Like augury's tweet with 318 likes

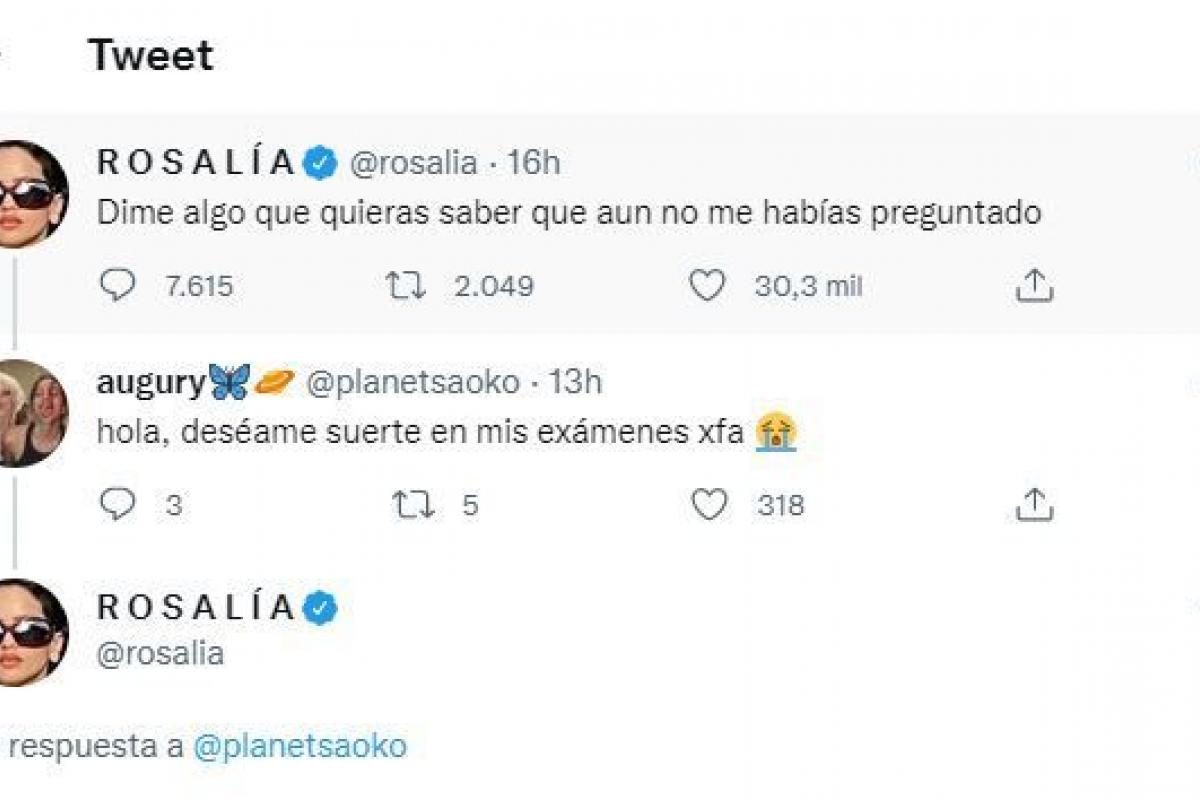pyautogui.click(x=710, y=505)
